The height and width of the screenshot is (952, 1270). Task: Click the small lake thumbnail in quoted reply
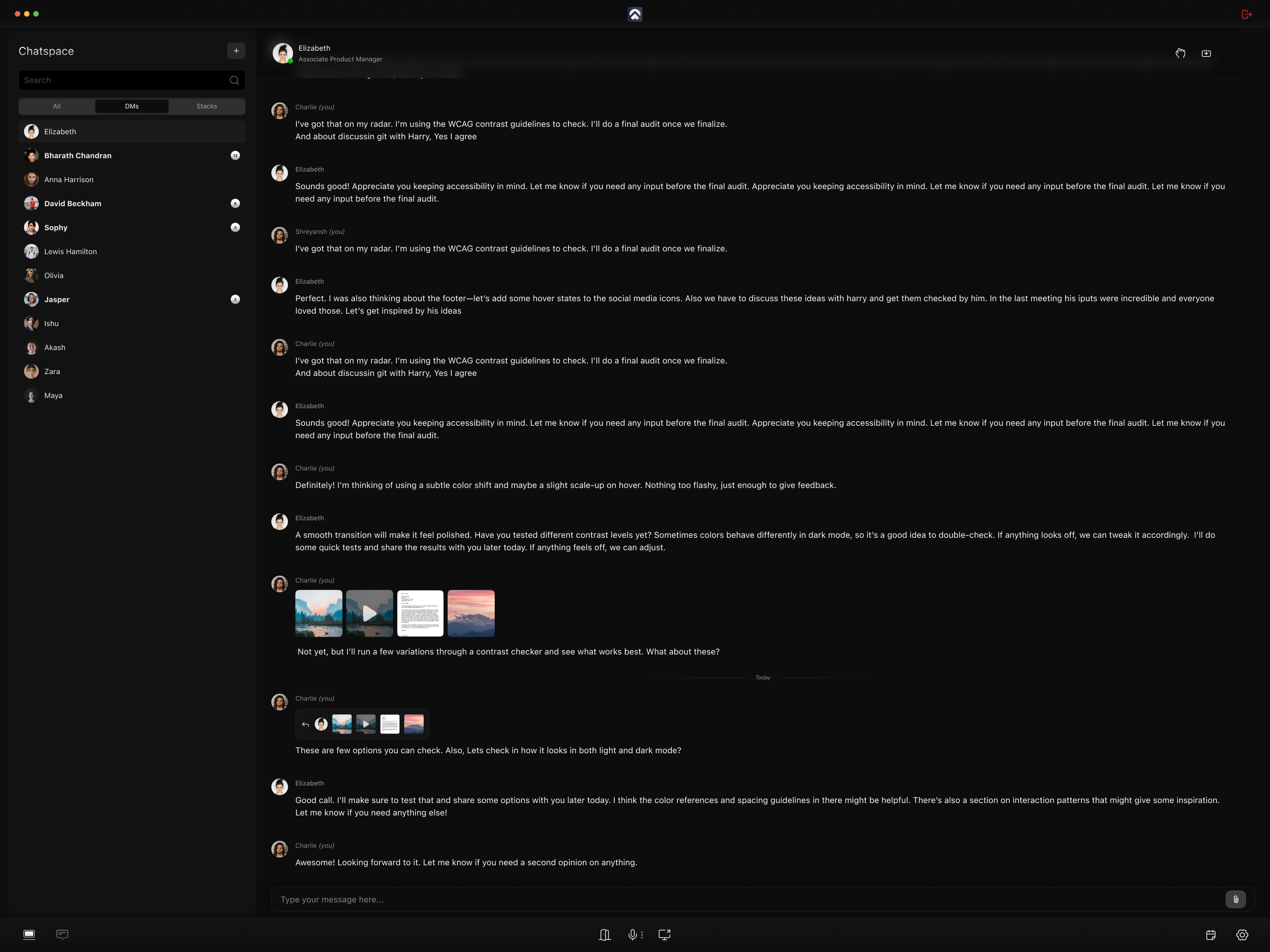(x=342, y=724)
